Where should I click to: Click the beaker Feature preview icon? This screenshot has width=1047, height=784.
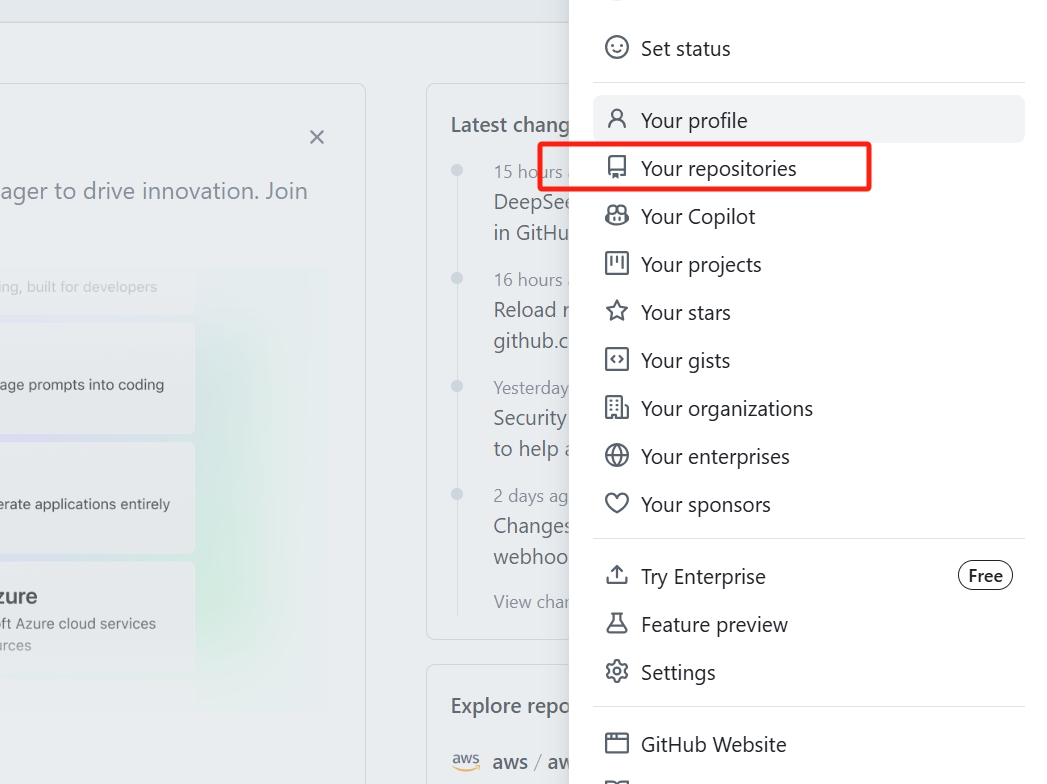(x=617, y=624)
